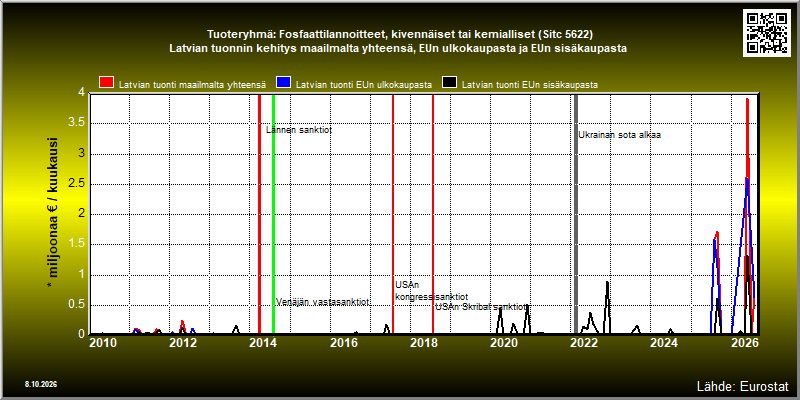Click the 'Lähde: Eurostat' source text
800x400 pixels.
742,386
